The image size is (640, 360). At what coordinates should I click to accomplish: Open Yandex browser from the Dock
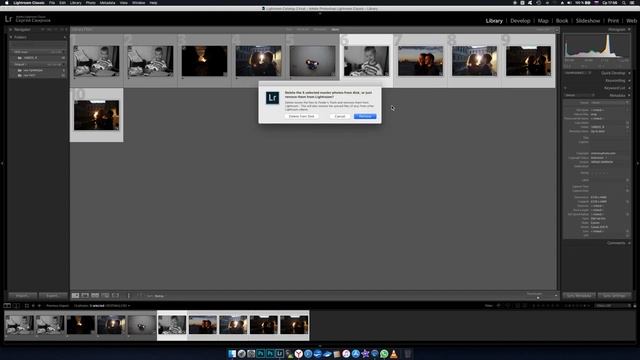coord(299,354)
